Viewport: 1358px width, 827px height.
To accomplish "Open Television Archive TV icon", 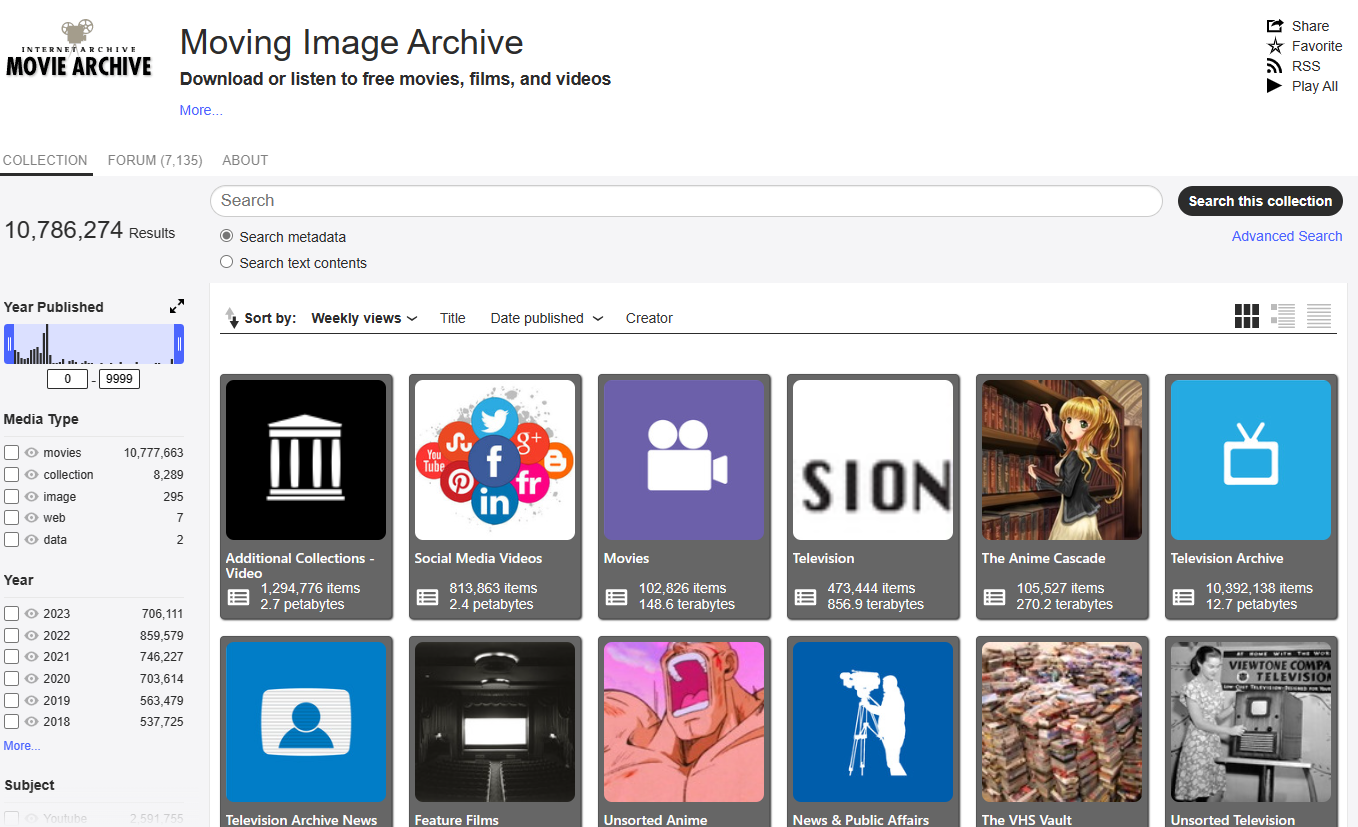I will [x=1251, y=460].
